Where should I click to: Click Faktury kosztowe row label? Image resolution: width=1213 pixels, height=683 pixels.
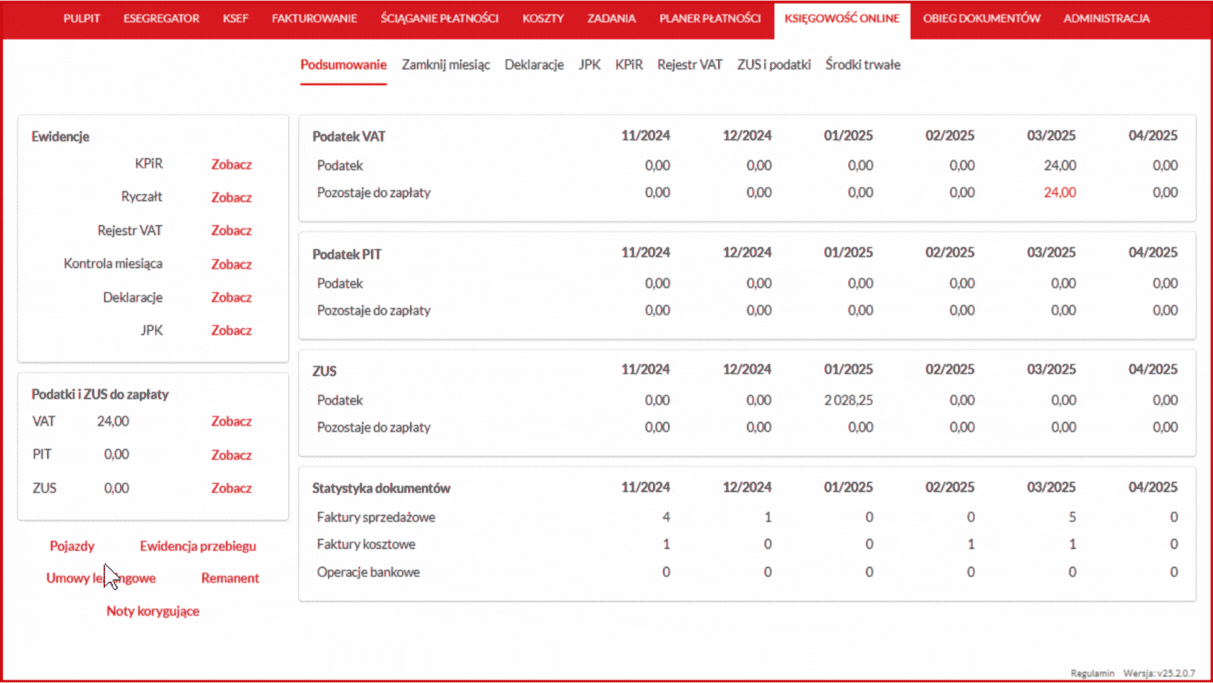(366, 544)
